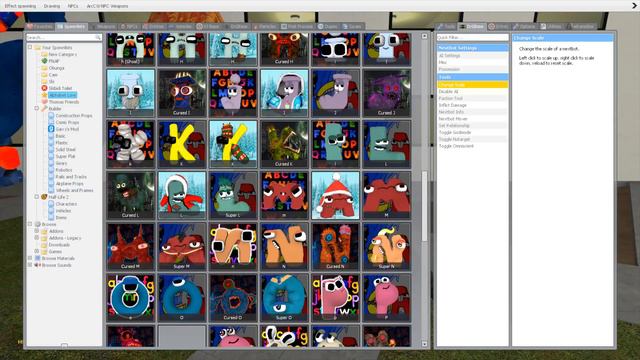The width and height of the screenshot is (640, 360).
Task: Open AI Settings under Nextbot Settings
Action: click(x=473, y=56)
